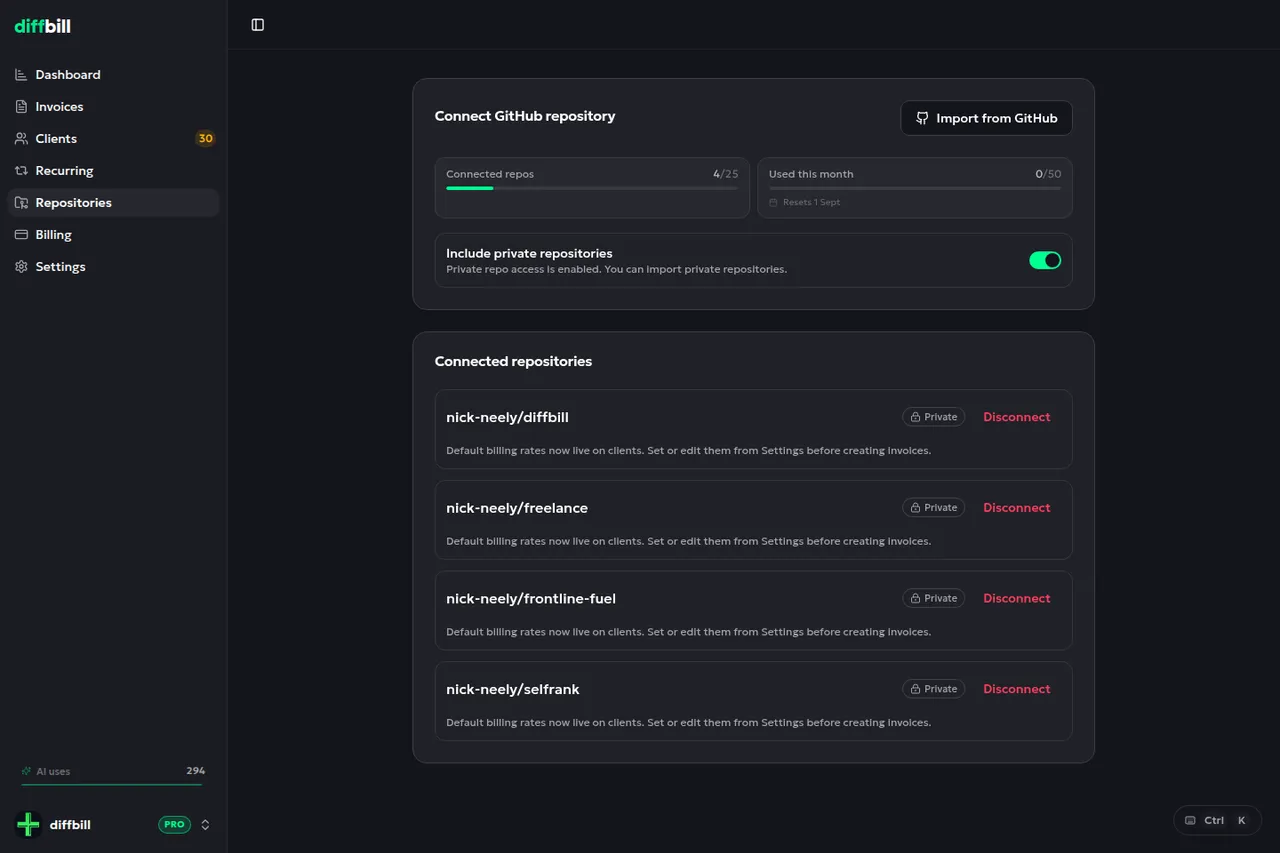Click the diffbill workspace name at bottom
This screenshot has height=853, width=1280.
[70, 825]
